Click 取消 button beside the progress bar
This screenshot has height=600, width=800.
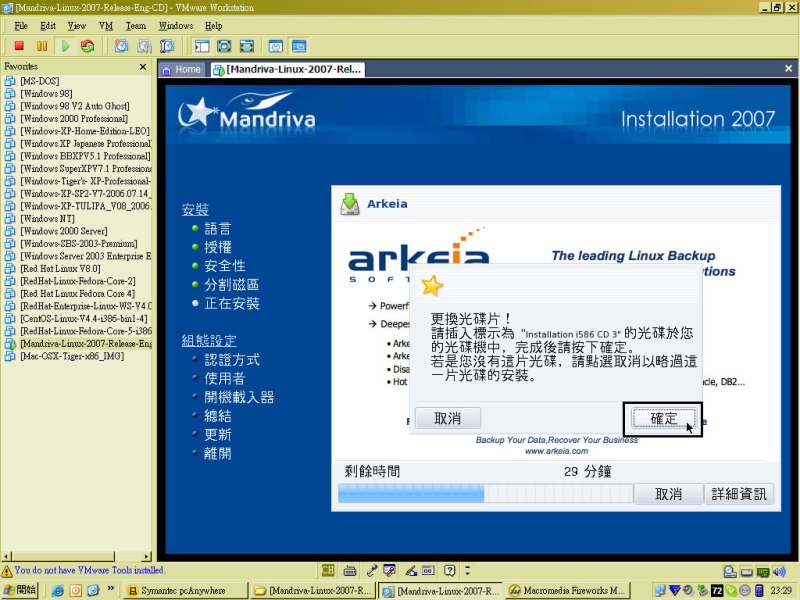click(668, 494)
